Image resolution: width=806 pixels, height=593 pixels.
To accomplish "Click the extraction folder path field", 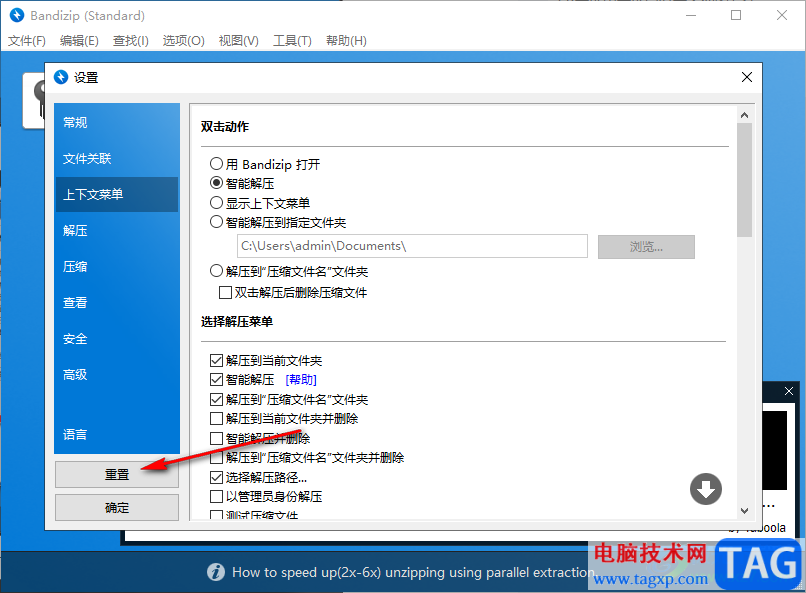I will [412, 246].
